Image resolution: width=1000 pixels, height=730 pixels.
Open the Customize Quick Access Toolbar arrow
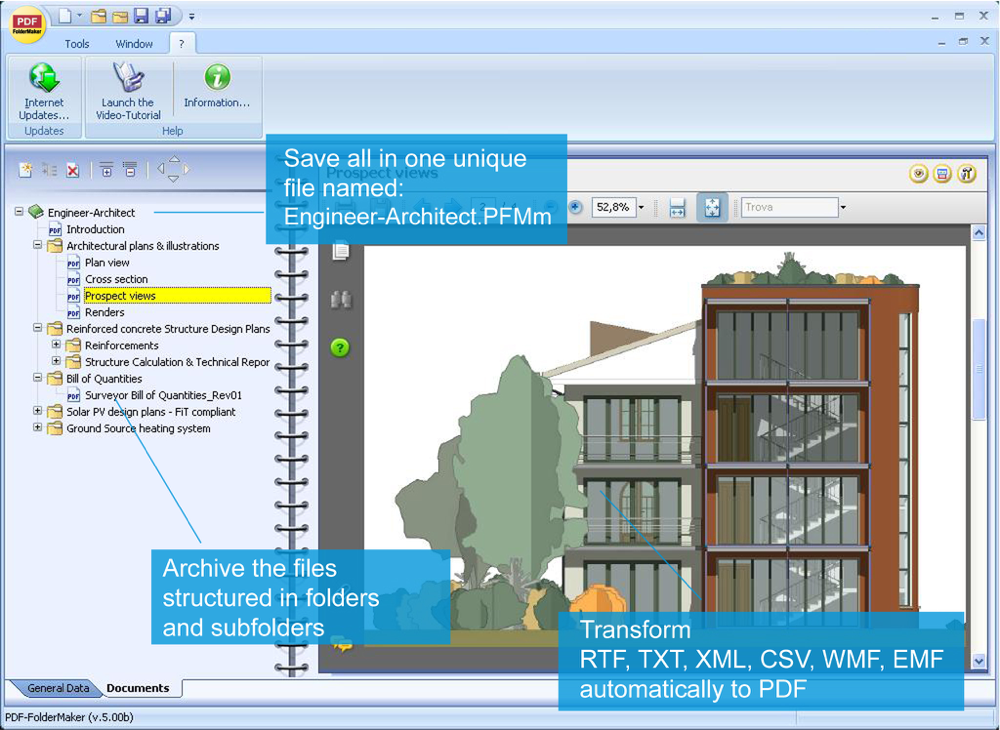191,17
